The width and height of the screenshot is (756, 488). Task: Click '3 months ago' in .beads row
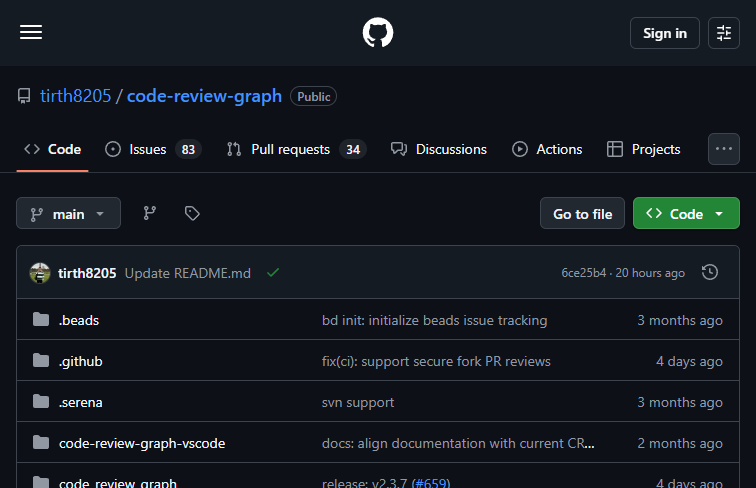pyautogui.click(x=680, y=320)
